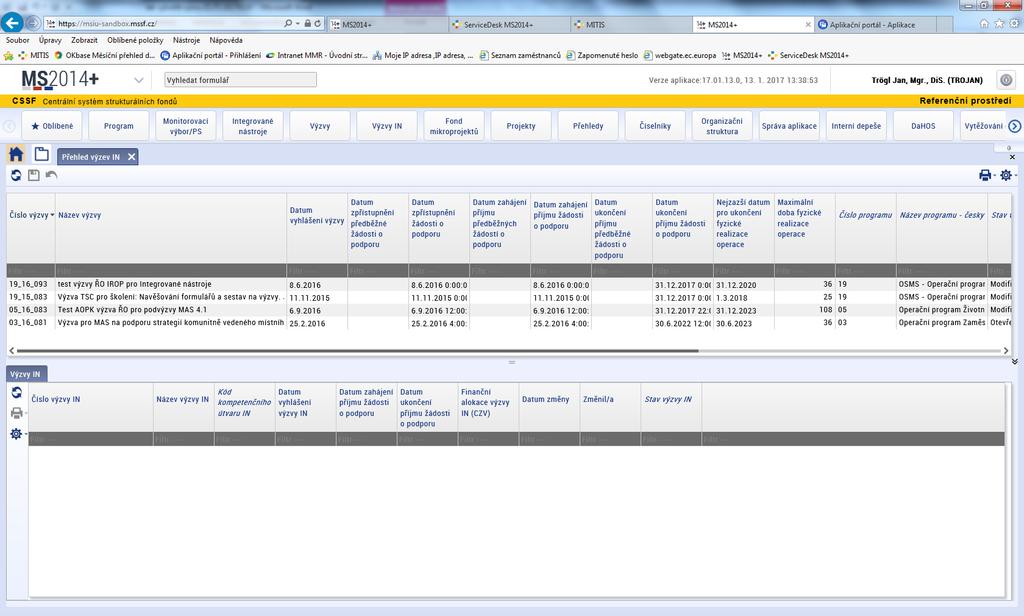The height and width of the screenshot is (616, 1024).
Task: Open Organizační struktura section
Action: 722,126
